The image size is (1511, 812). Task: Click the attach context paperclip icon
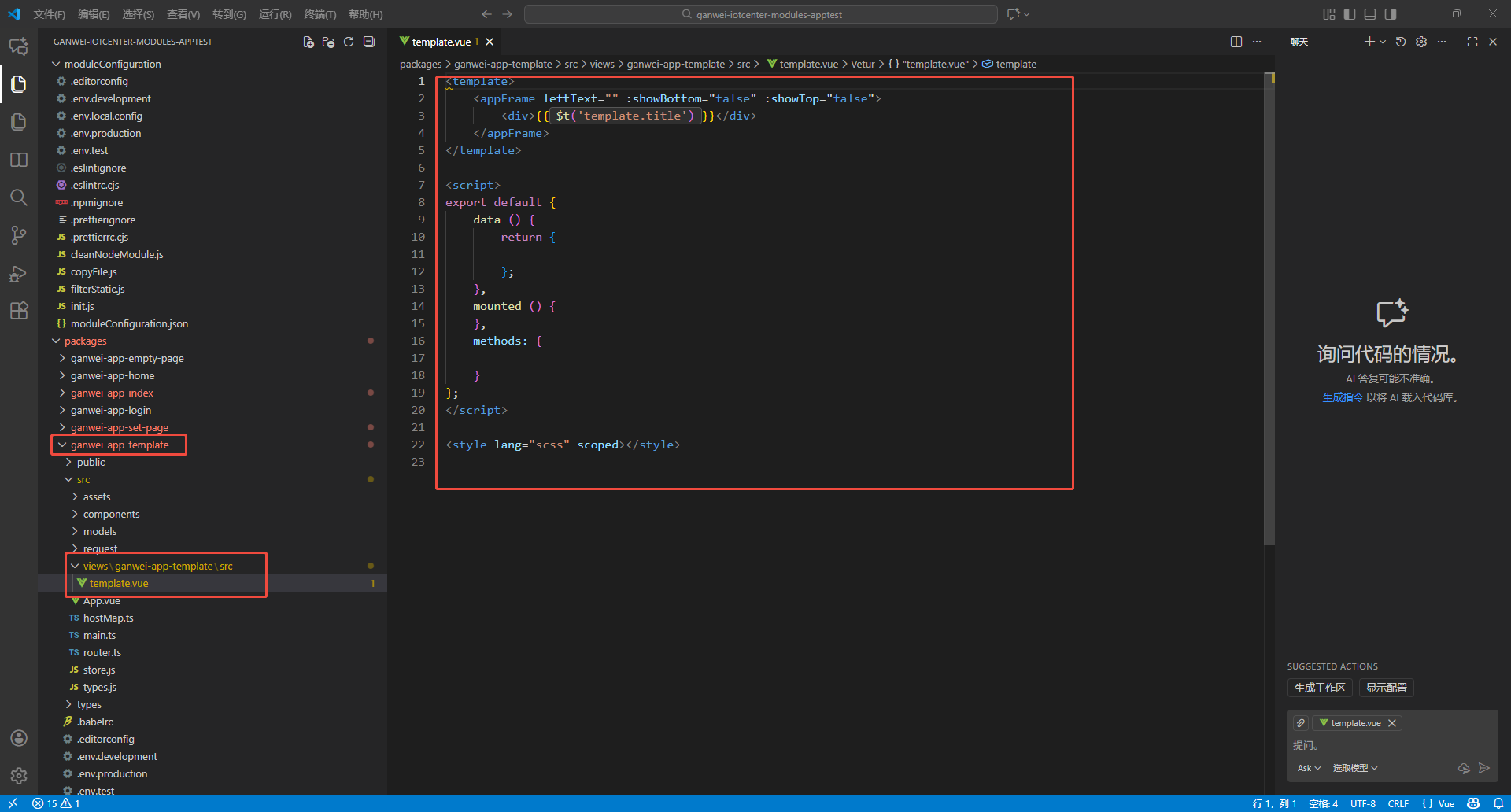point(1301,723)
